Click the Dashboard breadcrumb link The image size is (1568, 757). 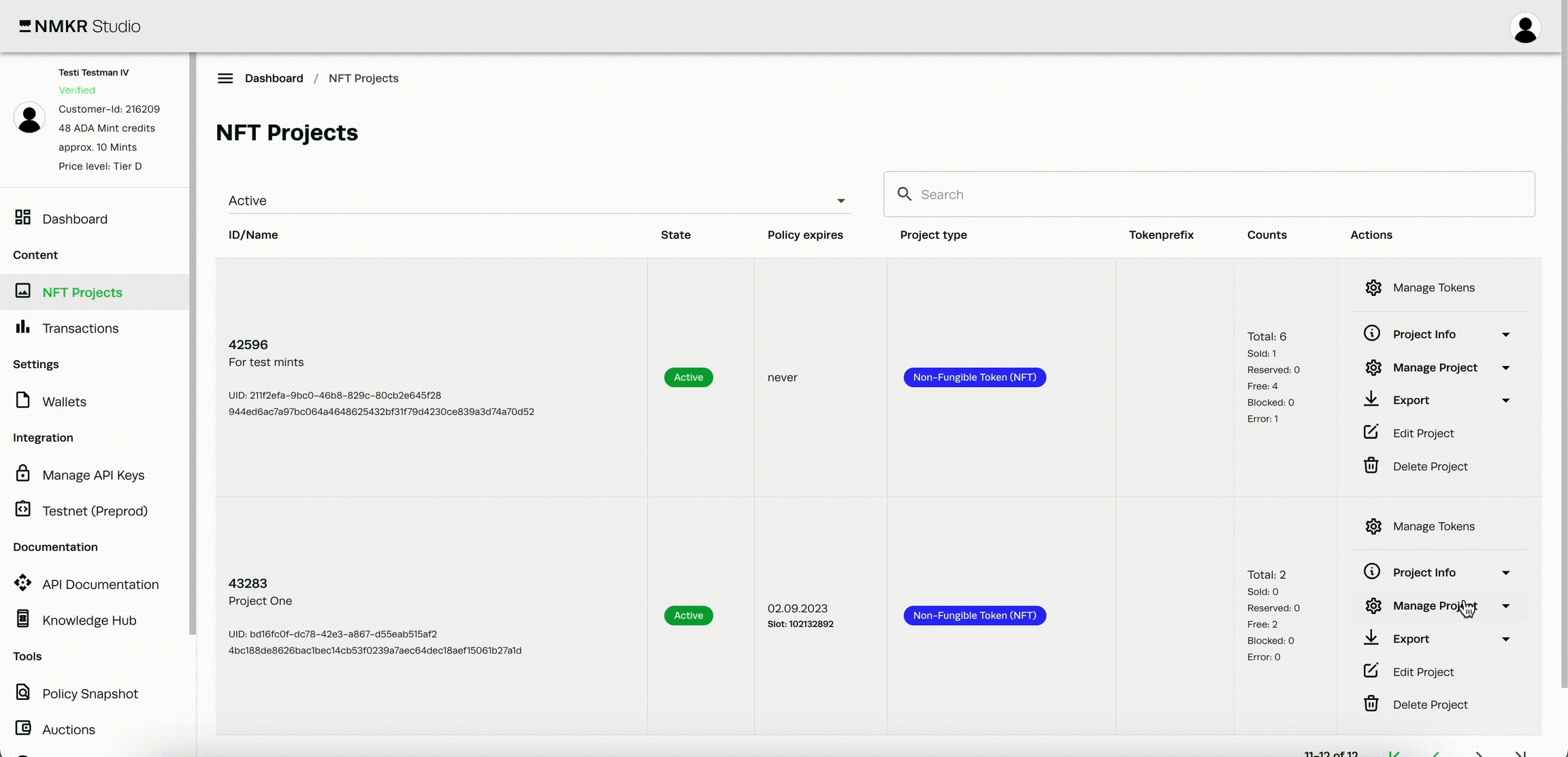(x=274, y=78)
